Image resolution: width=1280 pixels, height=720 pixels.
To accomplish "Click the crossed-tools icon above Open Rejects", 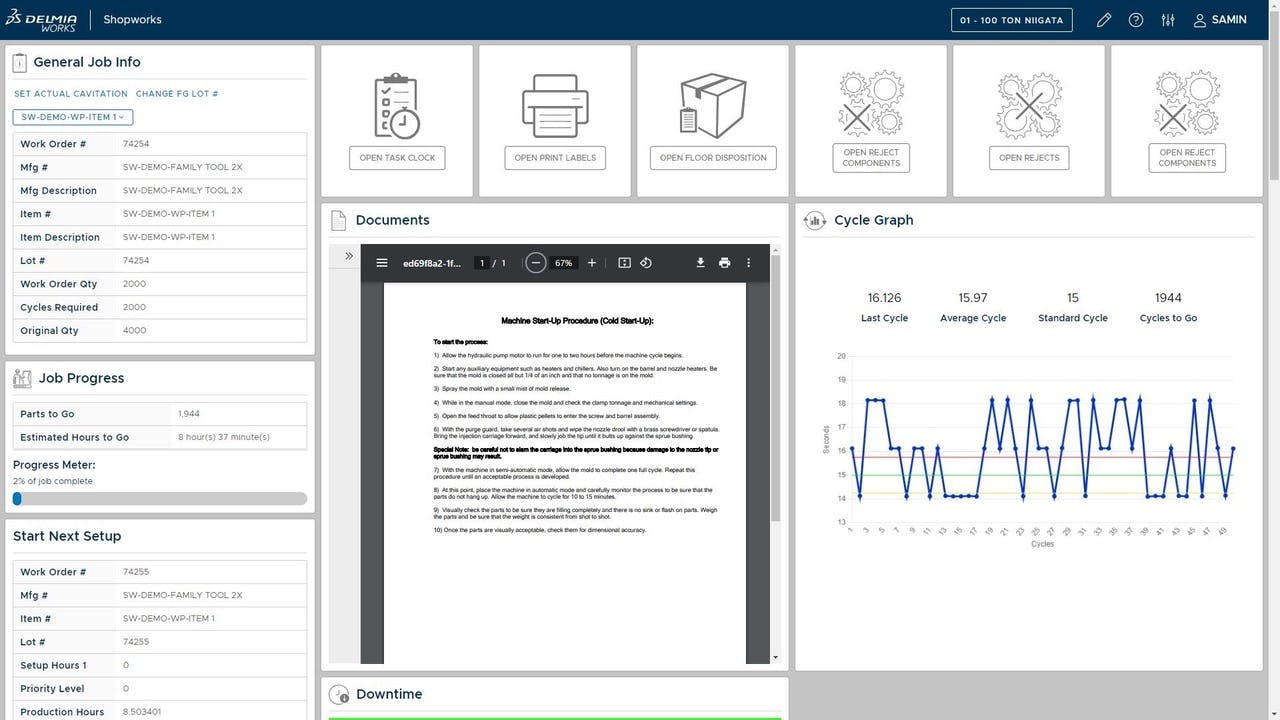I will (x=1028, y=101).
